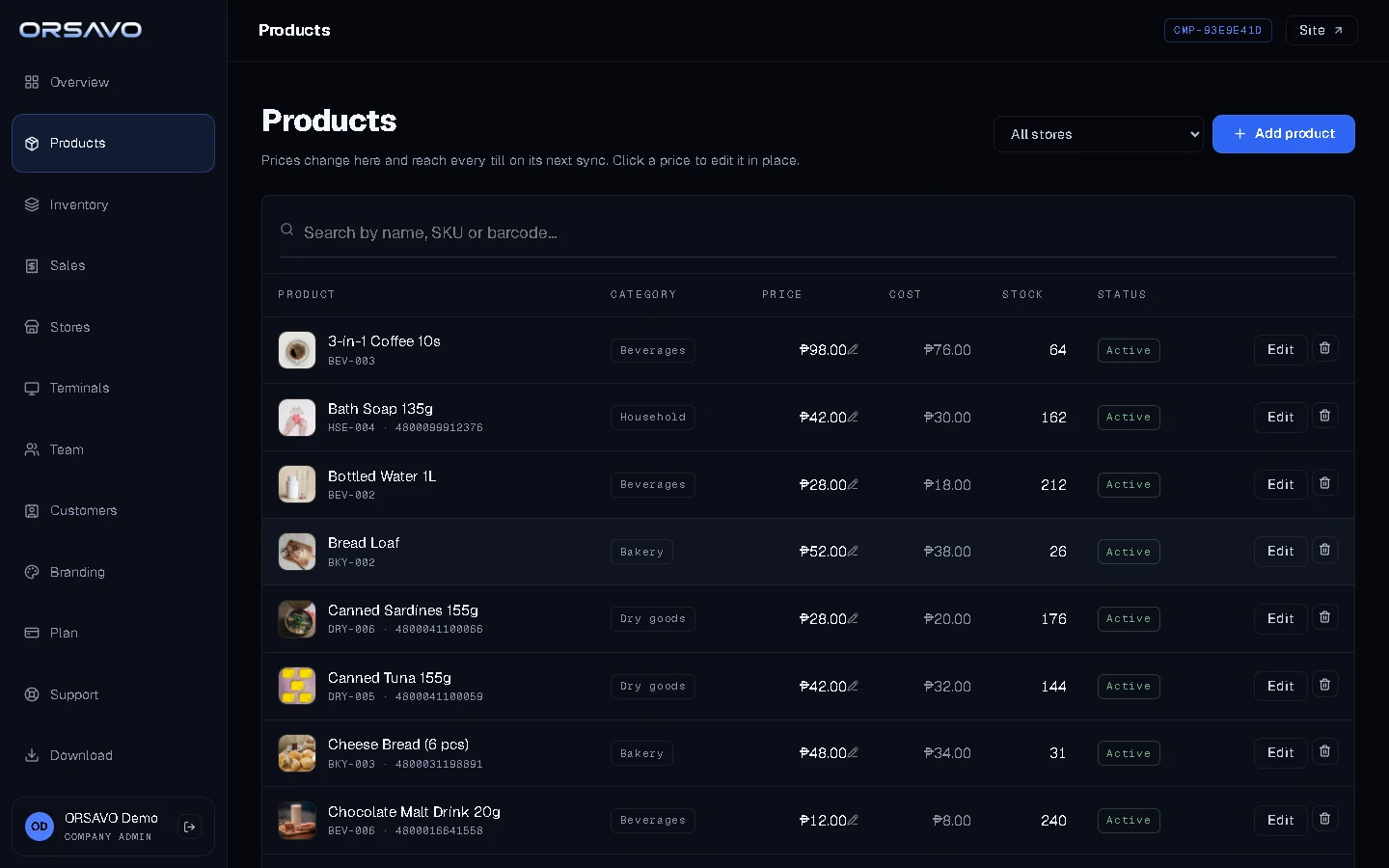Click the log out icon beside ORSAVO Demo
Image resolution: width=1389 pixels, height=868 pixels.
189,827
